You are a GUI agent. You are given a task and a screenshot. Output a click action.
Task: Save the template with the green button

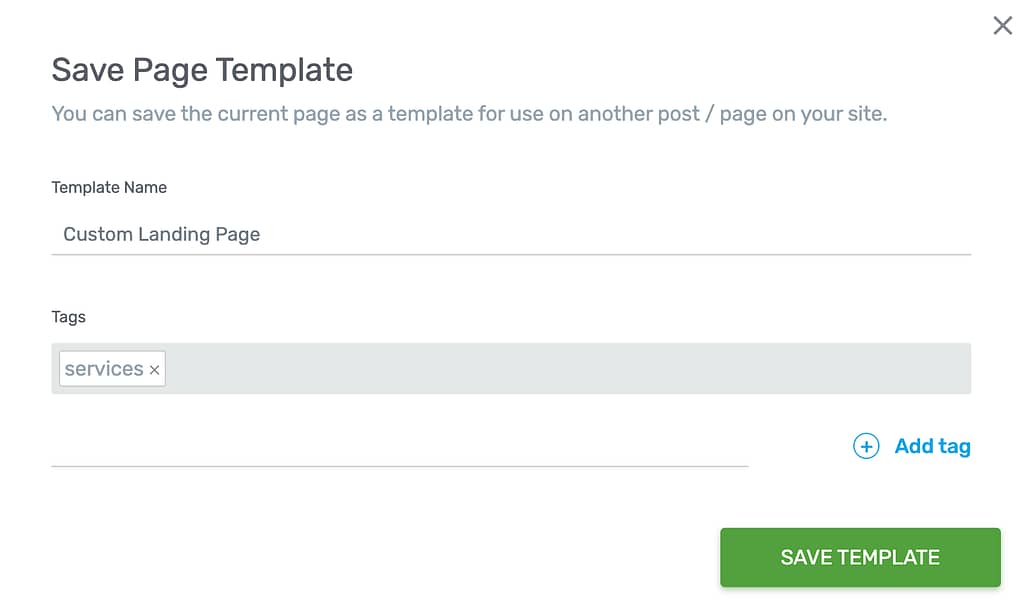tap(860, 557)
